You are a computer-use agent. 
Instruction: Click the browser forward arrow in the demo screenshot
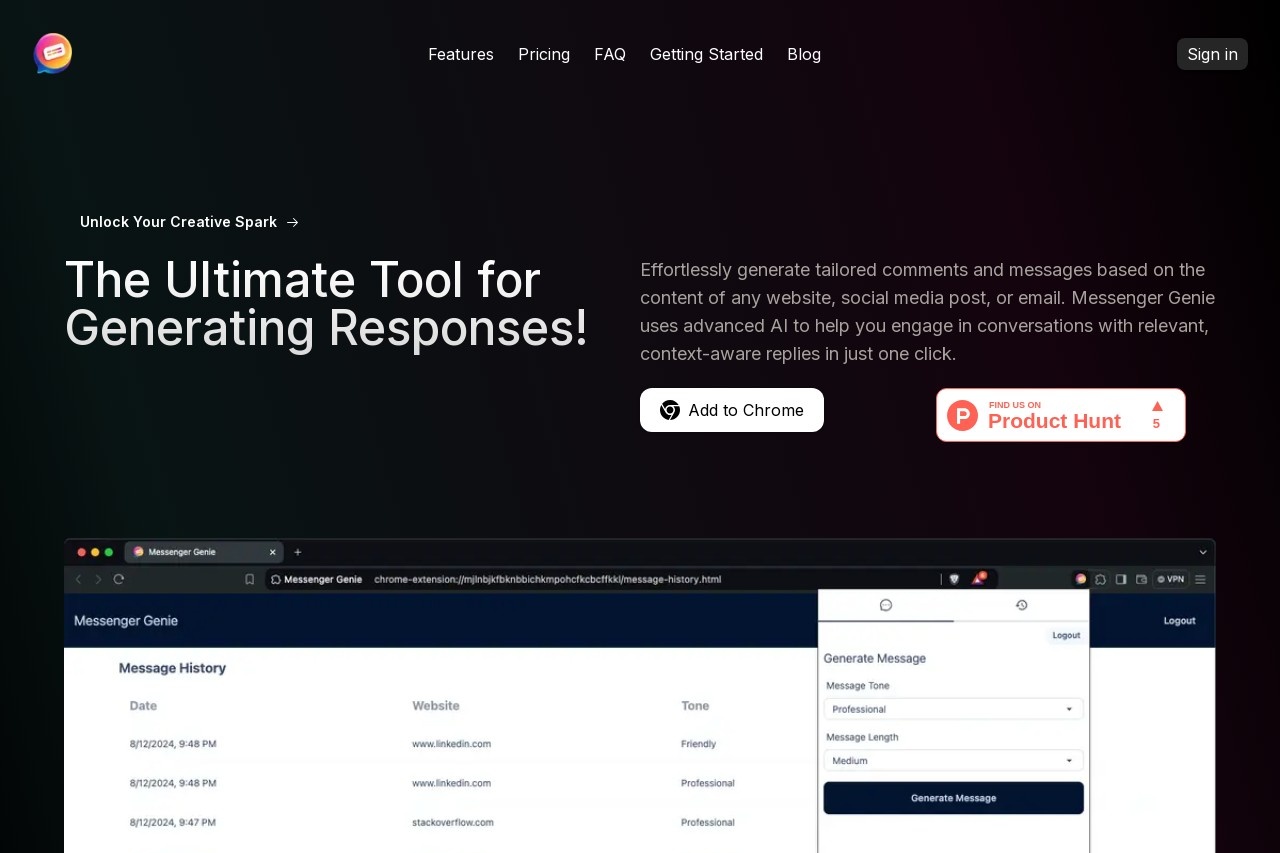(99, 579)
